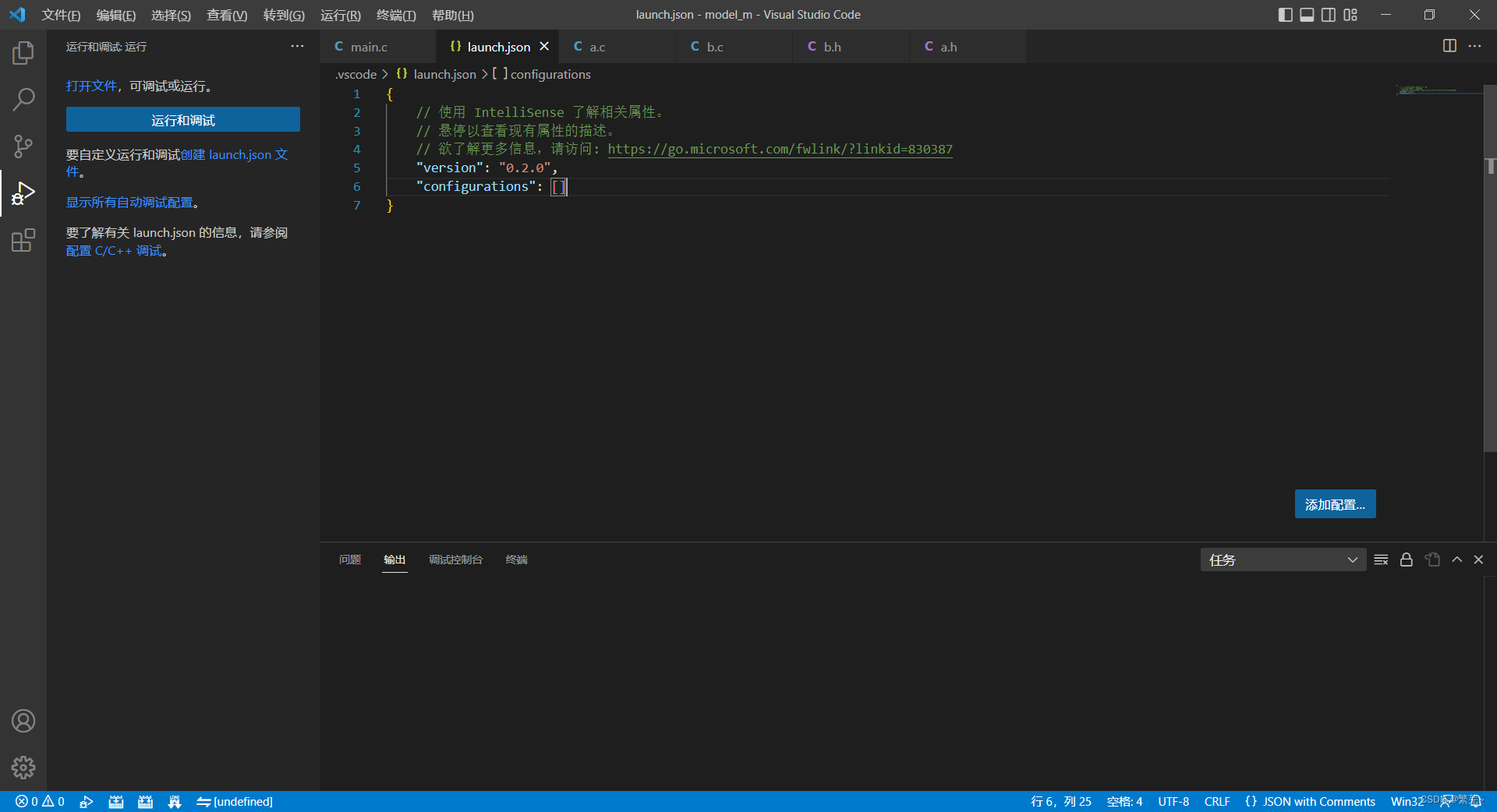Viewport: 1497px width, 812px height.
Task: Open the 终端(T) menu
Action: click(396, 15)
